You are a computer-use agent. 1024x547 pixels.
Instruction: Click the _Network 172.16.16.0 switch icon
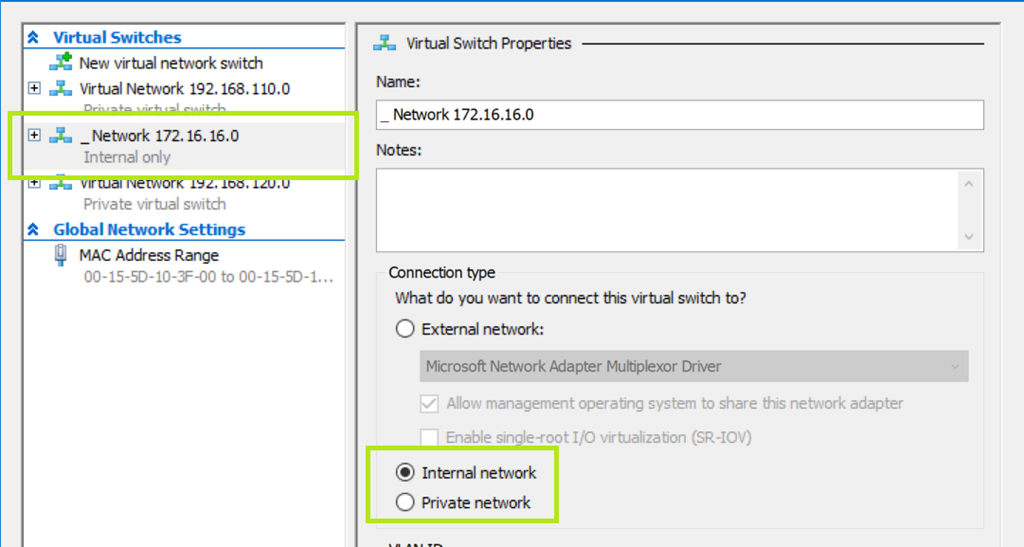coord(61,136)
